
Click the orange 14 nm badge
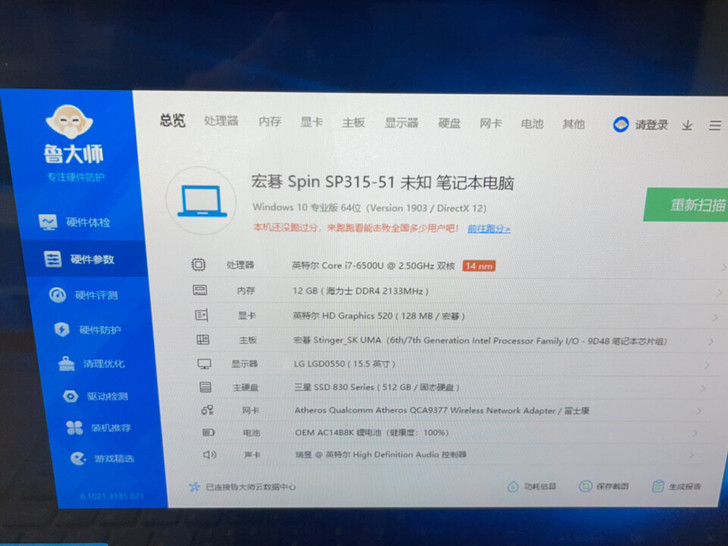coord(479,266)
